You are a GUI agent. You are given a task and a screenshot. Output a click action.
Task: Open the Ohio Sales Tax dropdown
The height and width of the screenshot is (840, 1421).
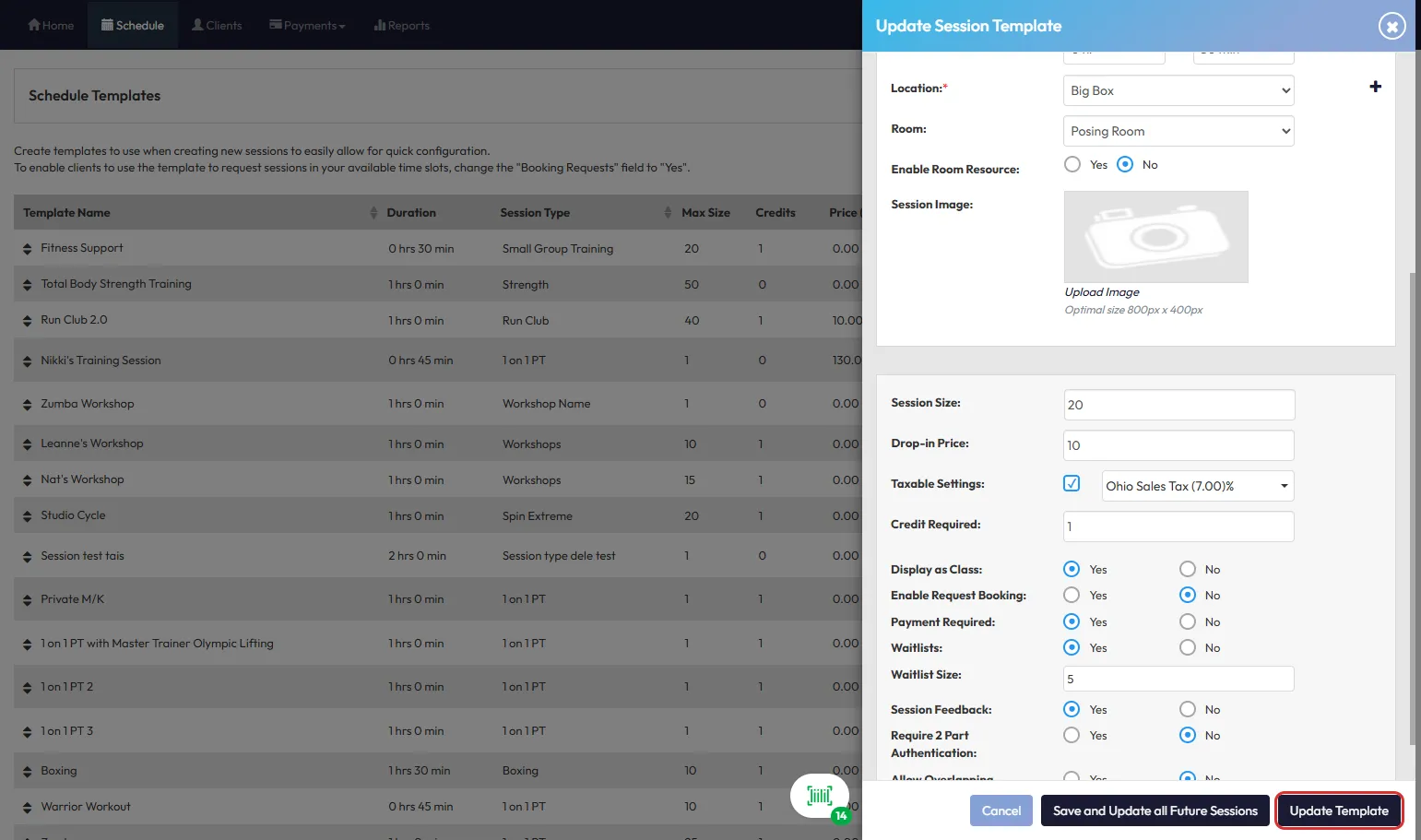1197,486
